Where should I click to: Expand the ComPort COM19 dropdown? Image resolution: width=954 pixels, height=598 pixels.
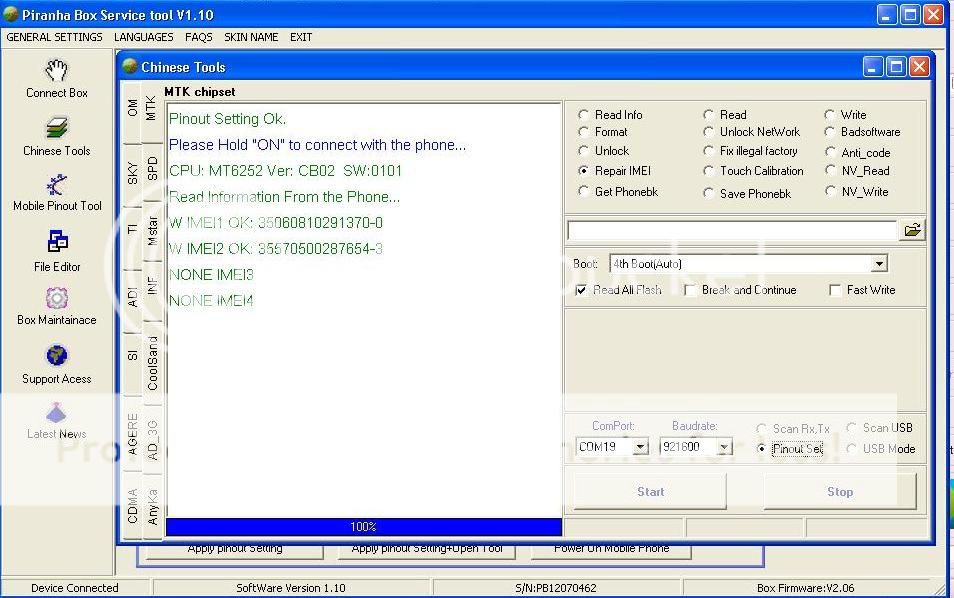tap(640, 447)
